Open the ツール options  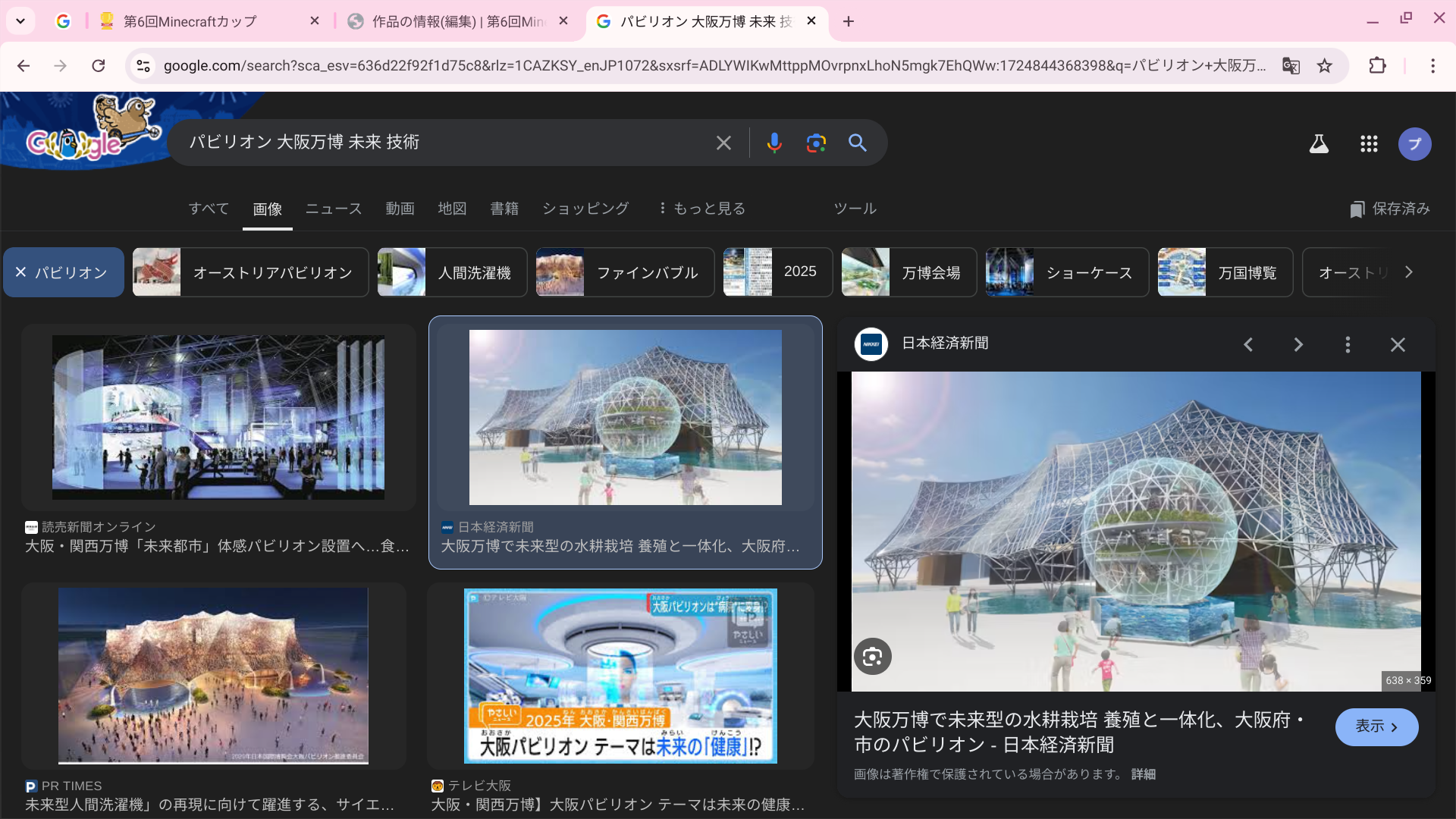click(x=855, y=209)
